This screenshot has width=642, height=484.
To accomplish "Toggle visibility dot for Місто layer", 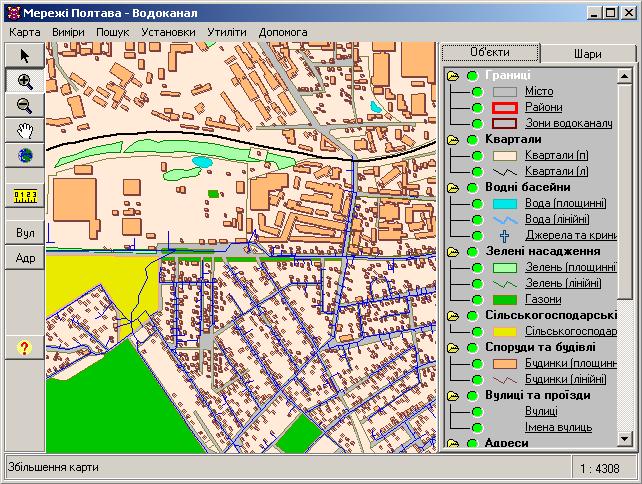I will [x=477, y=91].
